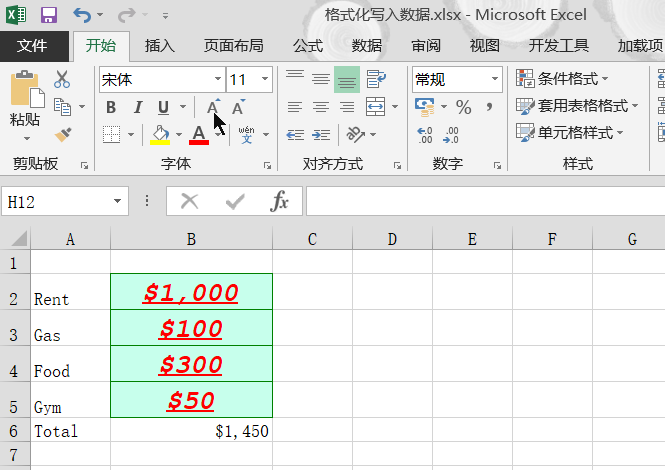Viewport: 665px width, 470px height.
Task: Expand underline style options arrow
Action: coord(183,107)
